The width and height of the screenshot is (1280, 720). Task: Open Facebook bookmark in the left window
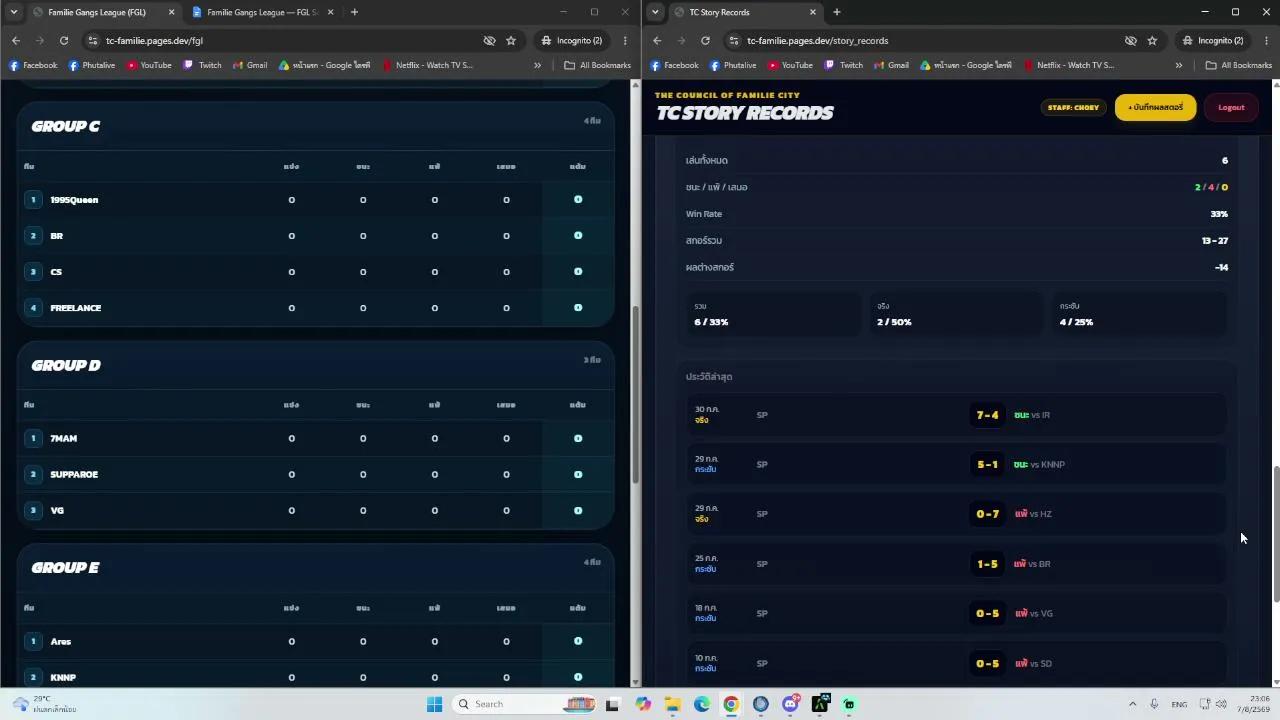(x=33, y=65)
